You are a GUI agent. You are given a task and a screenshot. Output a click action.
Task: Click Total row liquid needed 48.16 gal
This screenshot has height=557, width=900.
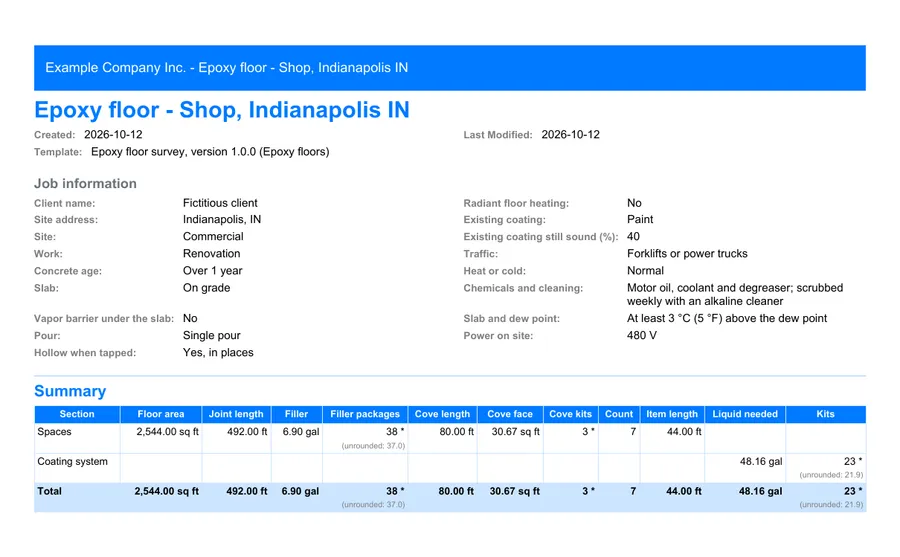(x=761, y=491)
